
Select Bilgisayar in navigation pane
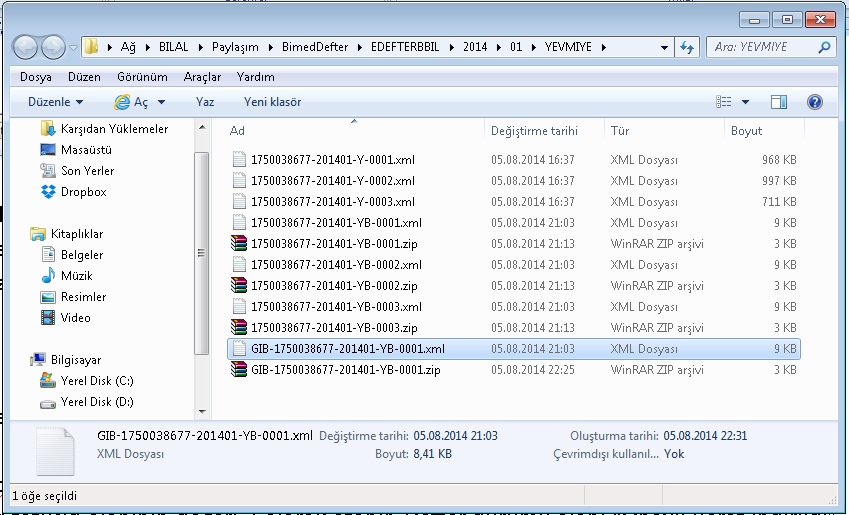pyautogui.click(x=66, y=360)
